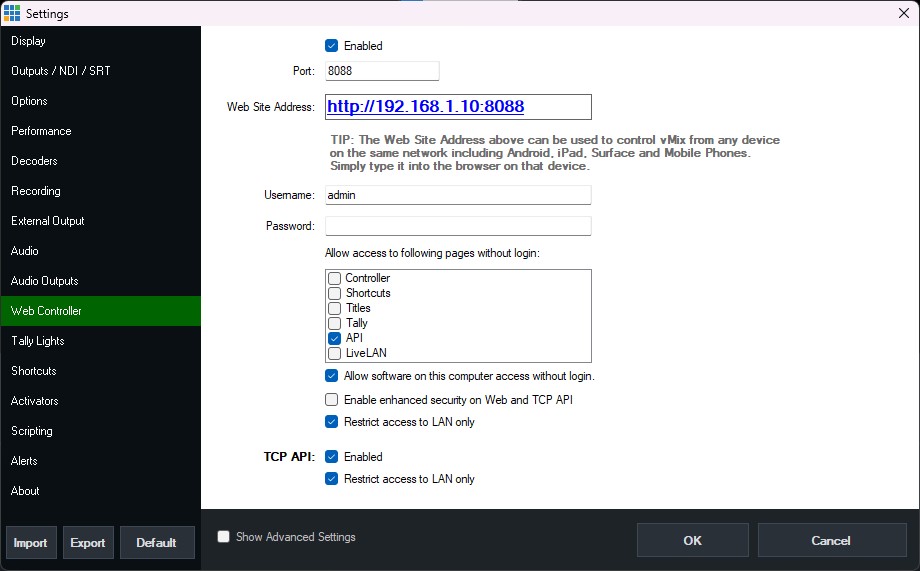Open Audio Outputs settings
This screenshot has height=571, width=920.
coord(100,281)
